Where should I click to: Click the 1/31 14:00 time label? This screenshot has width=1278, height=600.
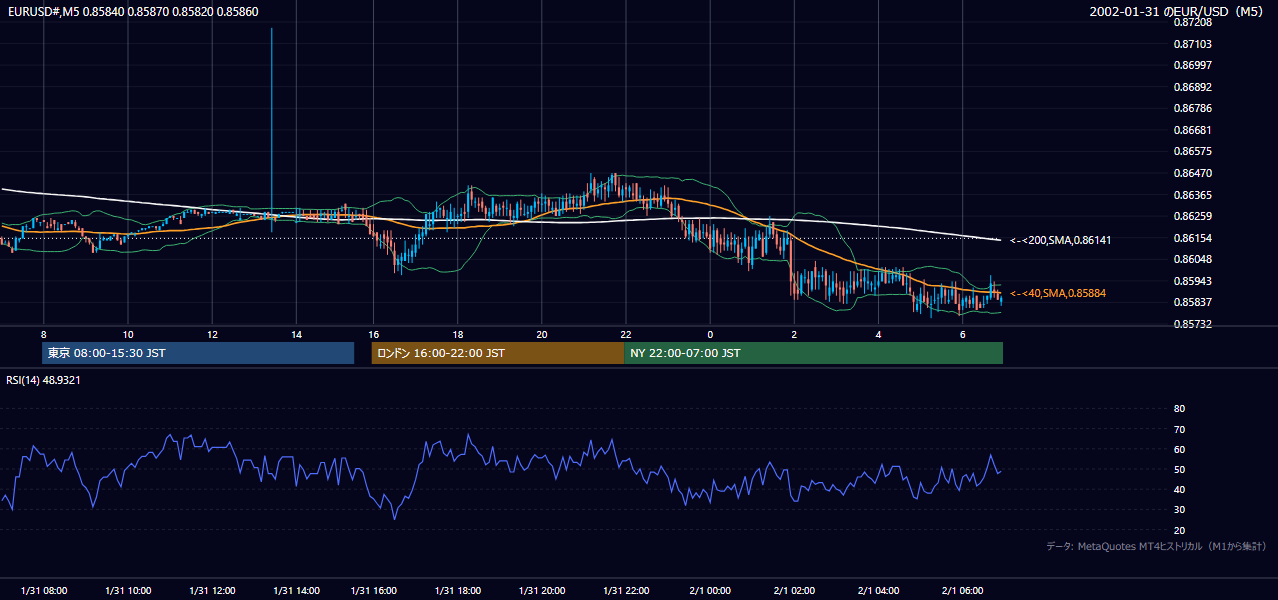pyautogui.click(x=296, y=591)
